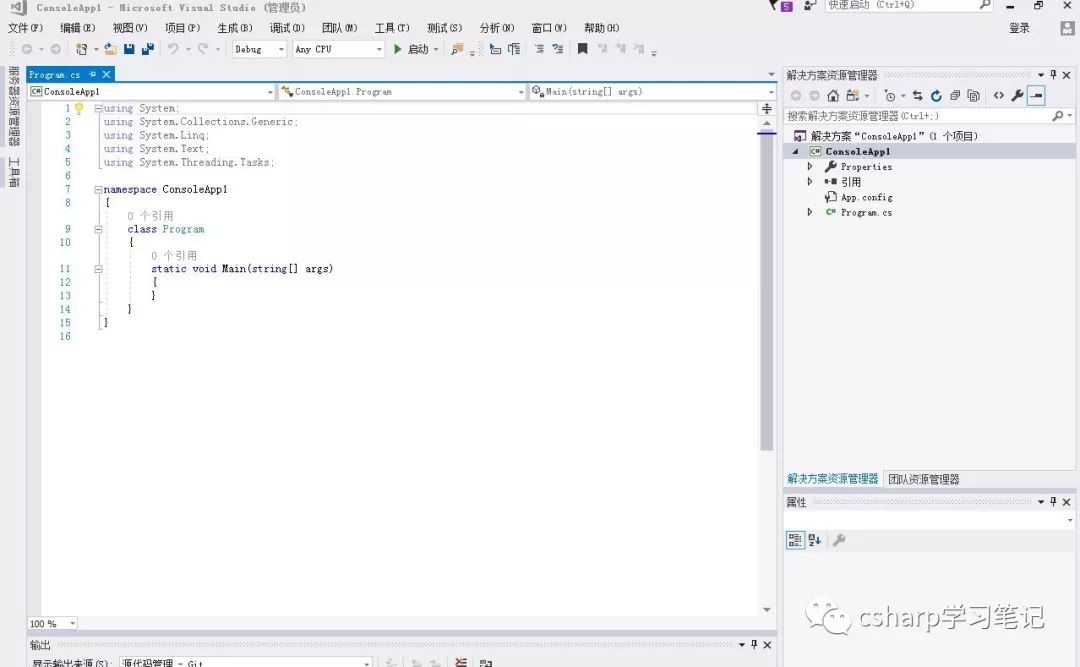
Task: Click the Save file icon in toolbar
Action: pos(129,49)
